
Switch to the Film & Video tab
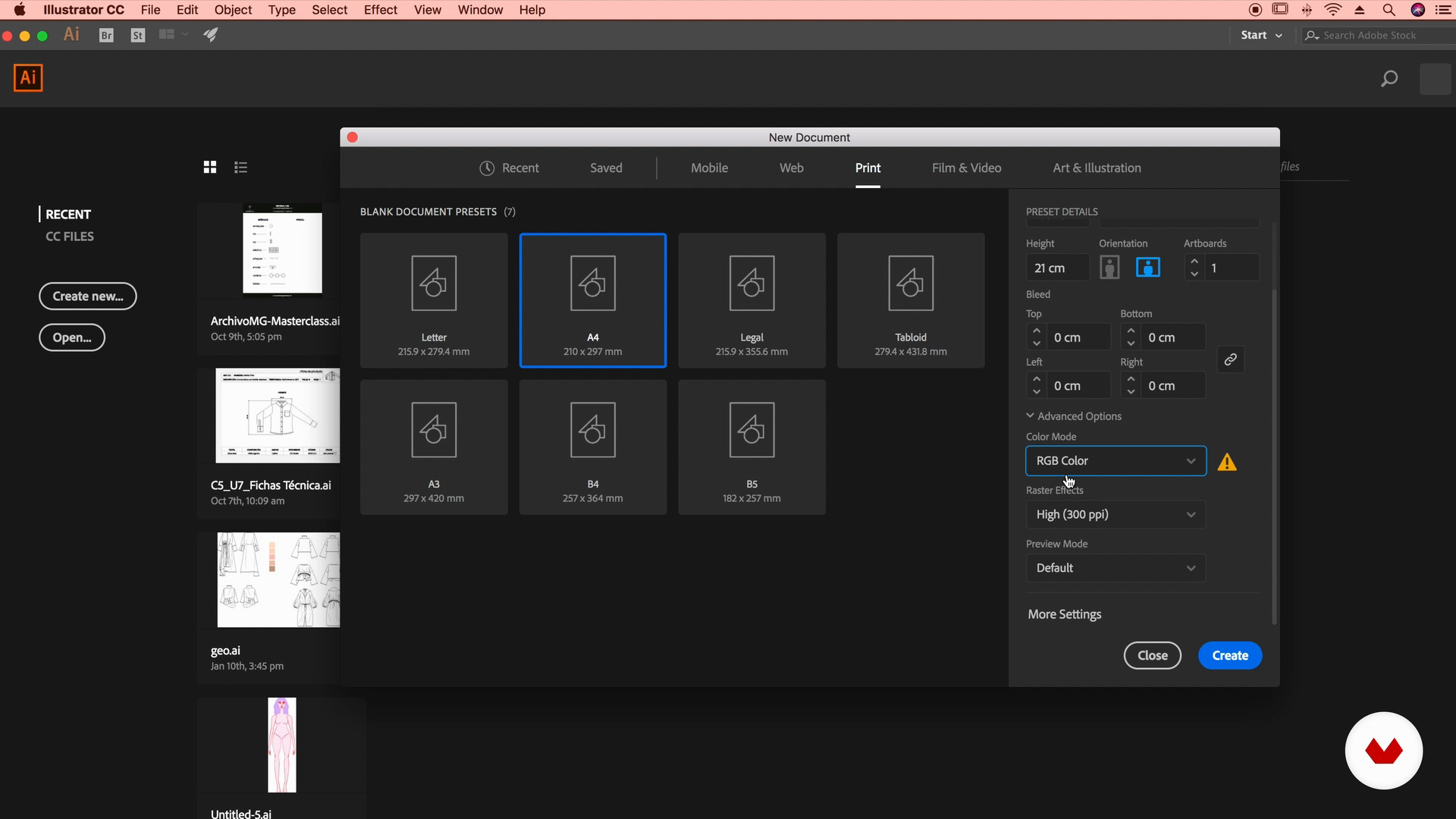966,168
